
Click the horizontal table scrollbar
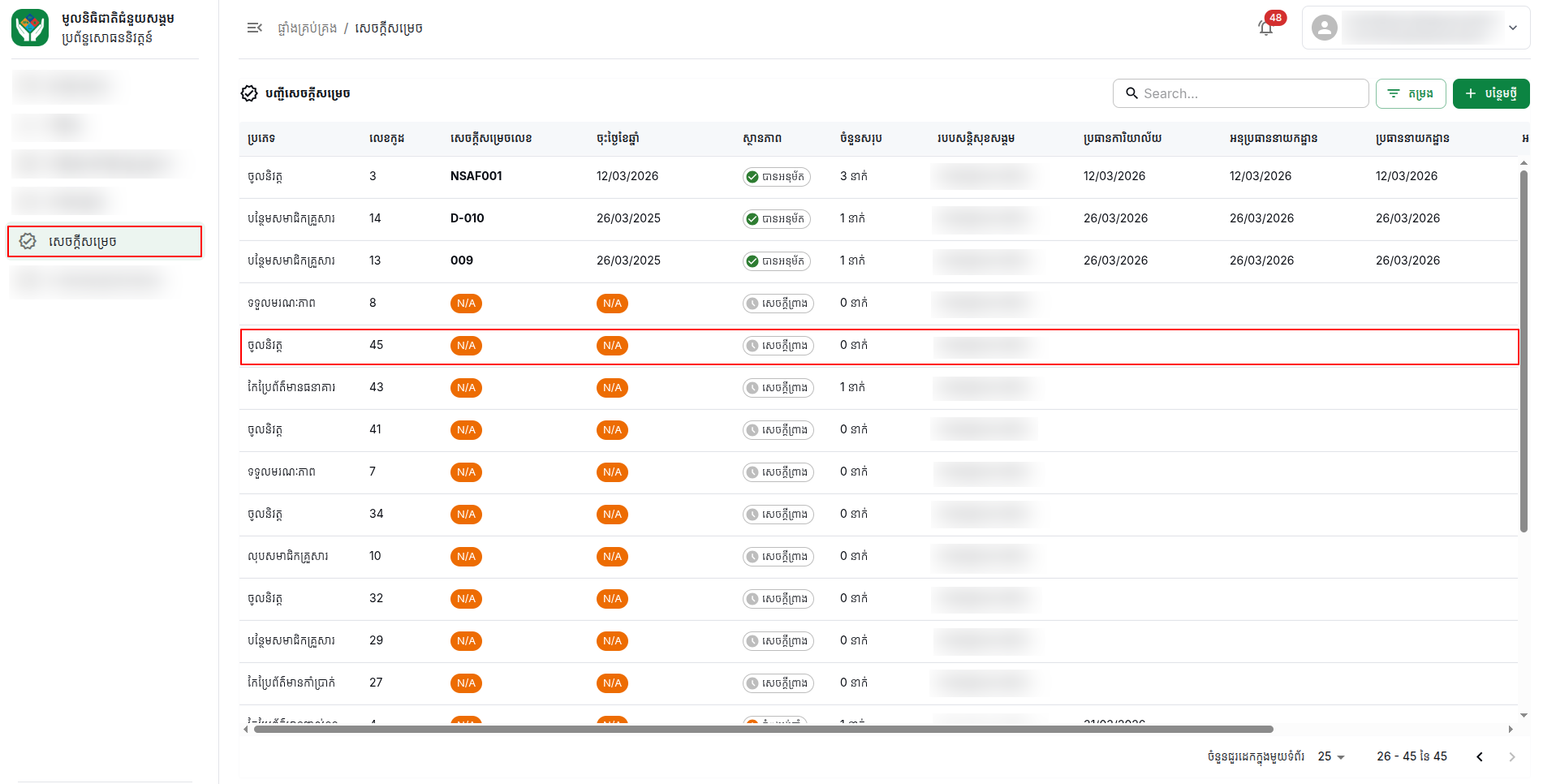tap(763, 729)
